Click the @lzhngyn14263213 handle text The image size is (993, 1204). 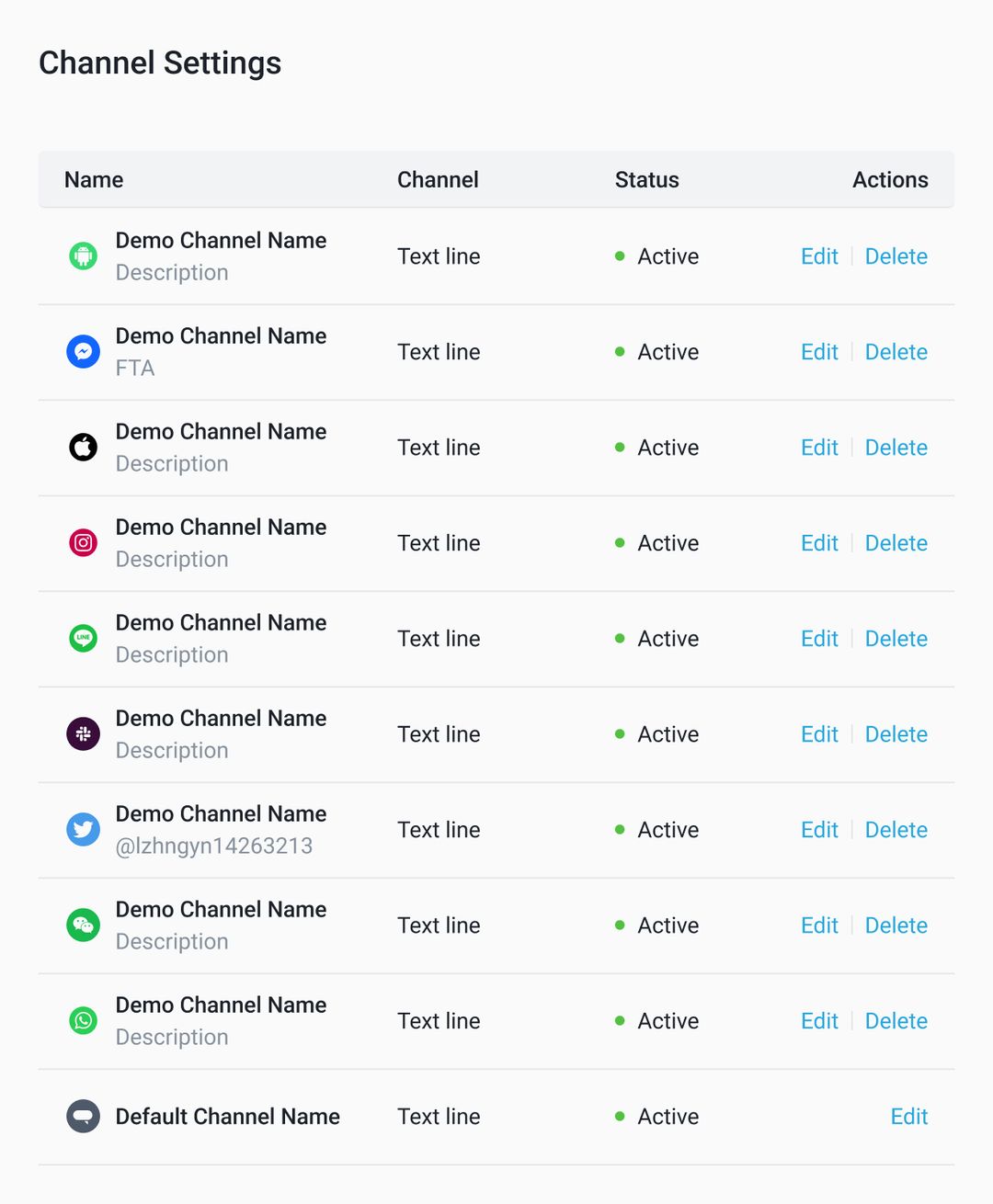214,846
